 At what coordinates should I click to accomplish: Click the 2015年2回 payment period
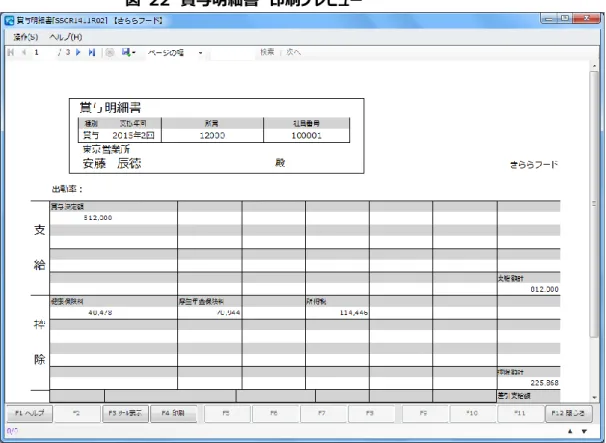click(x=133, y=136)
